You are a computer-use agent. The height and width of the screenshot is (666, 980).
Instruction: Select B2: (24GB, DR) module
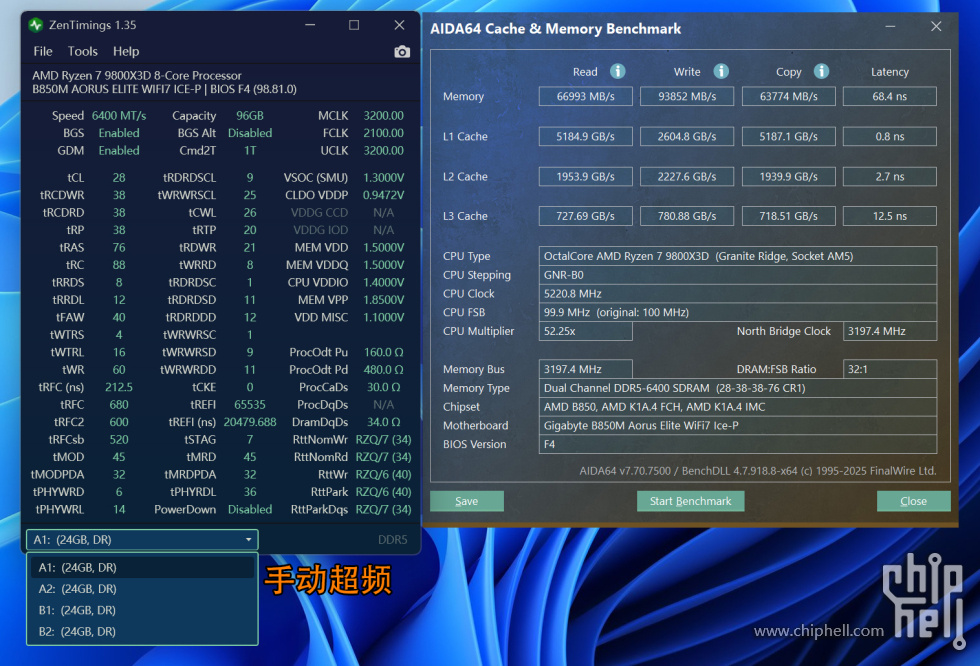[142, 631]
